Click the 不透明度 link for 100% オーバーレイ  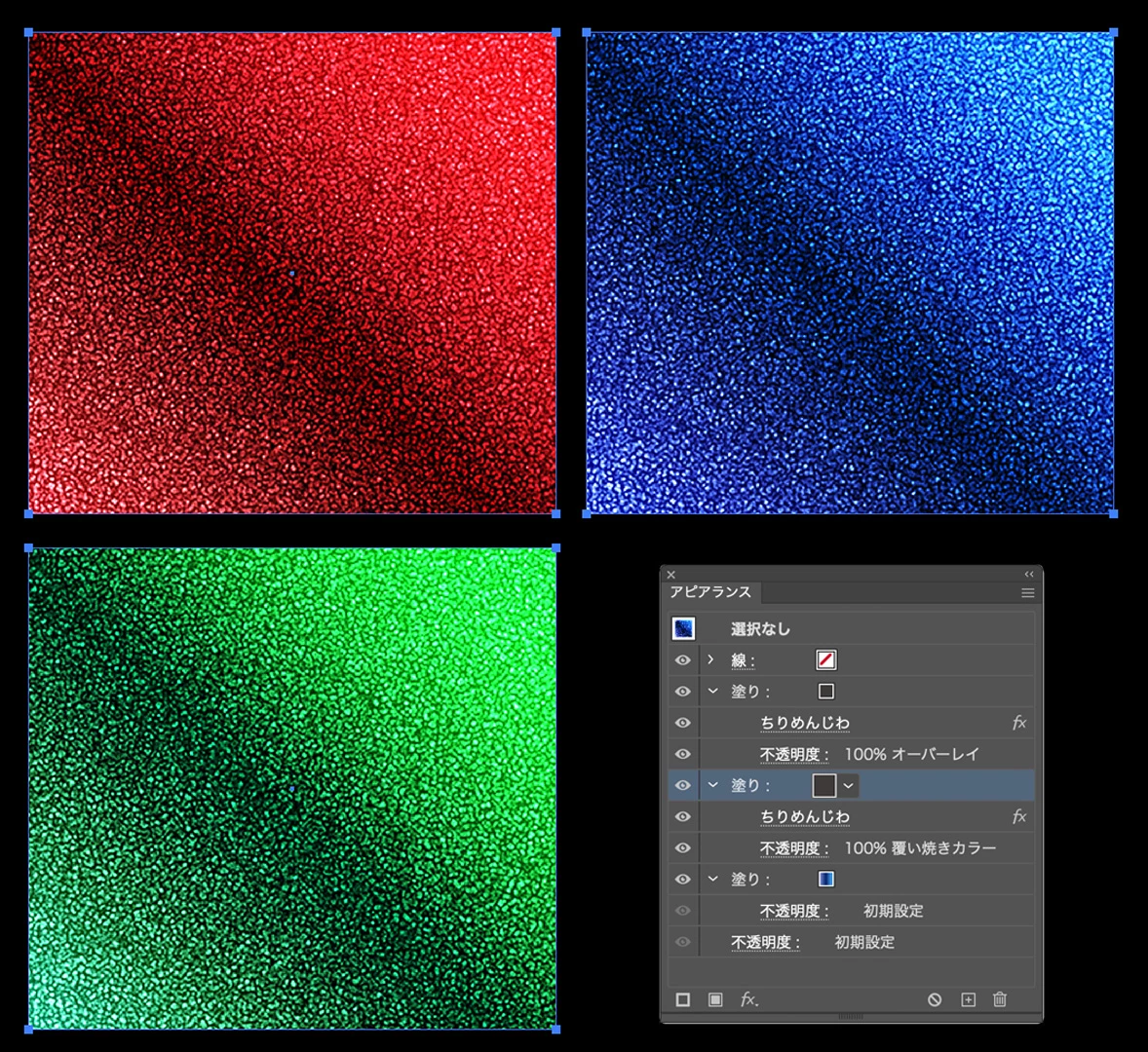tap(793, 754)
